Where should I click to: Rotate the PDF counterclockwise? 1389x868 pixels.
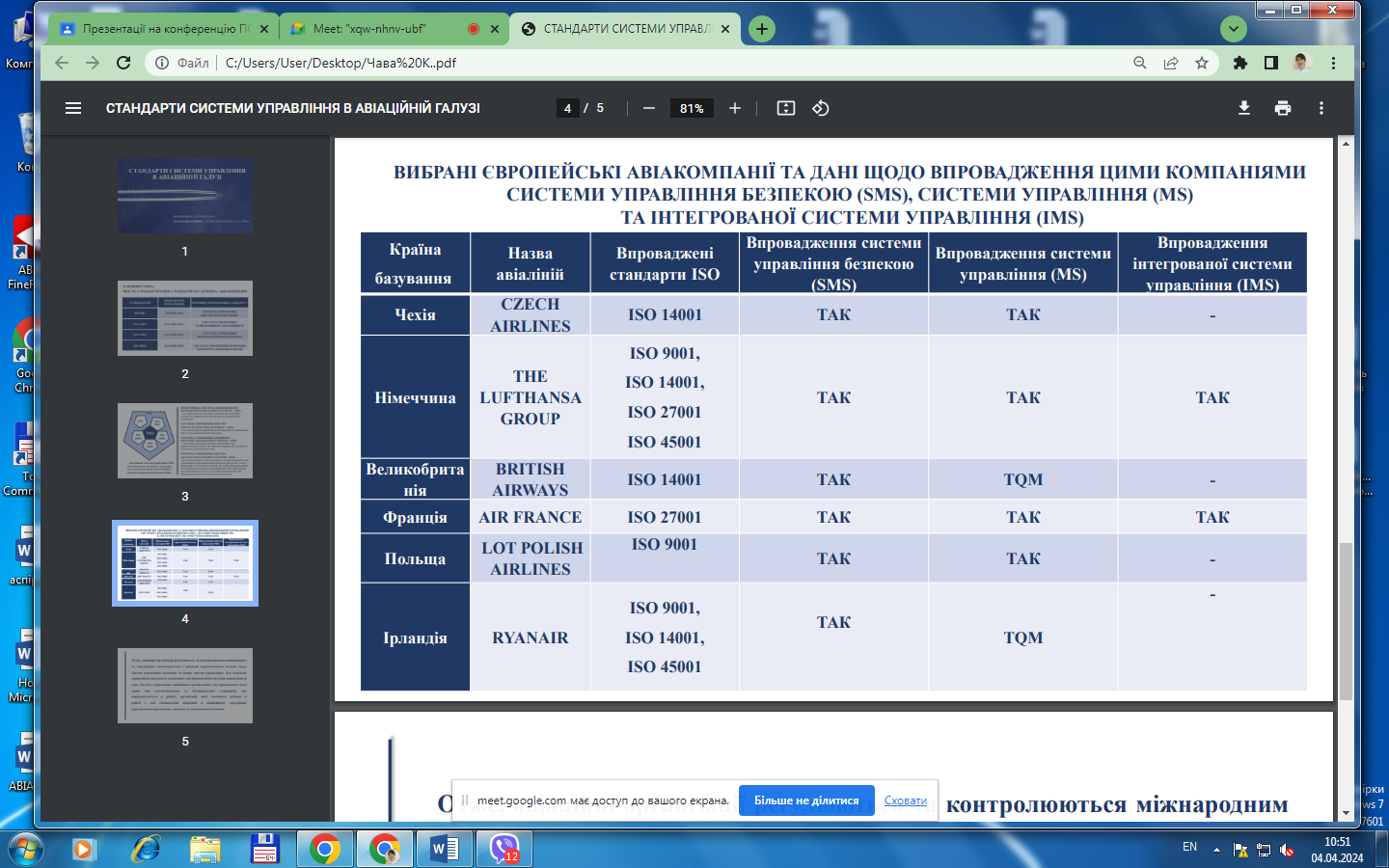pyautogui.click(x=821, y=108)
